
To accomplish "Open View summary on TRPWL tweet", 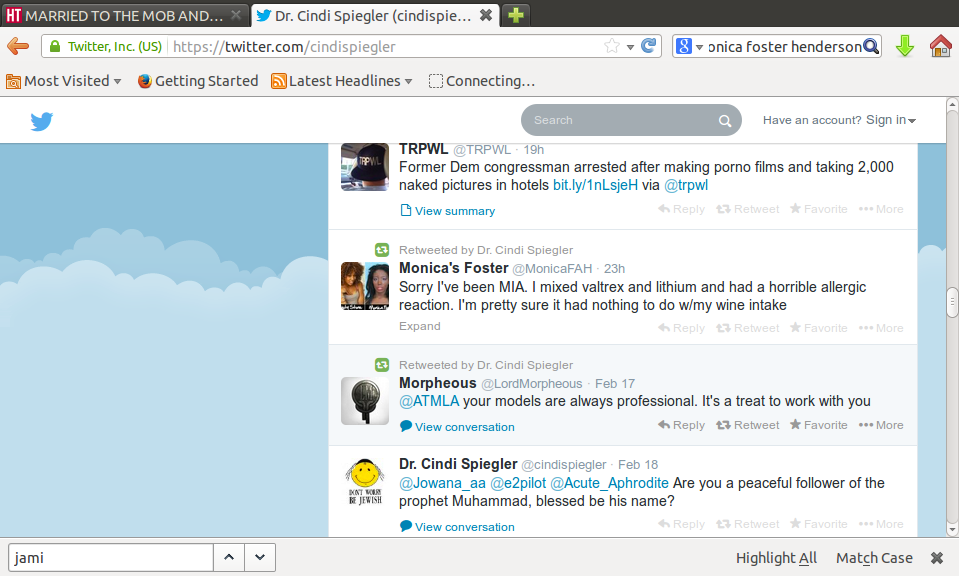I will tap(447, 211).
